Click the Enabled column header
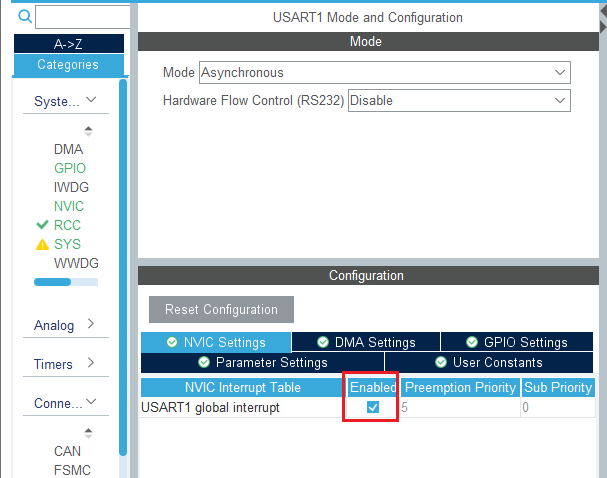Image resolution: width=607 pixels, height=478 pixels. coord(373,387)
